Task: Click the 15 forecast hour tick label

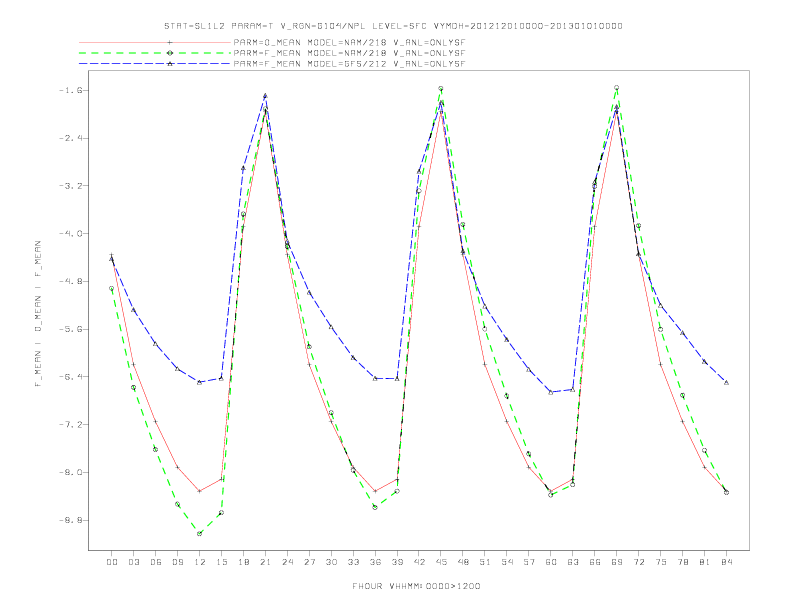Action: (221, 562)
